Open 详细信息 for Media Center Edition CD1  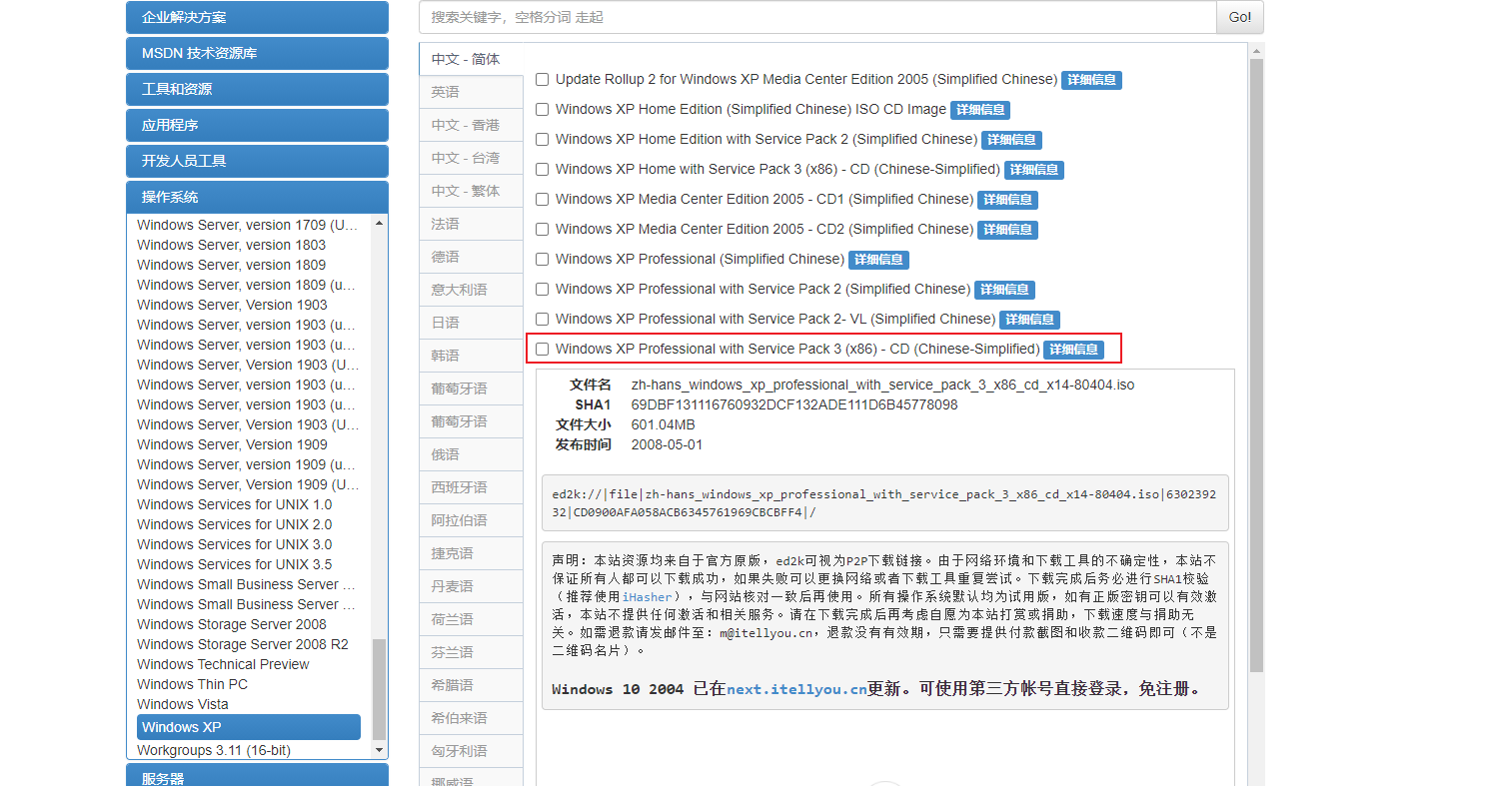(1008, 200)
